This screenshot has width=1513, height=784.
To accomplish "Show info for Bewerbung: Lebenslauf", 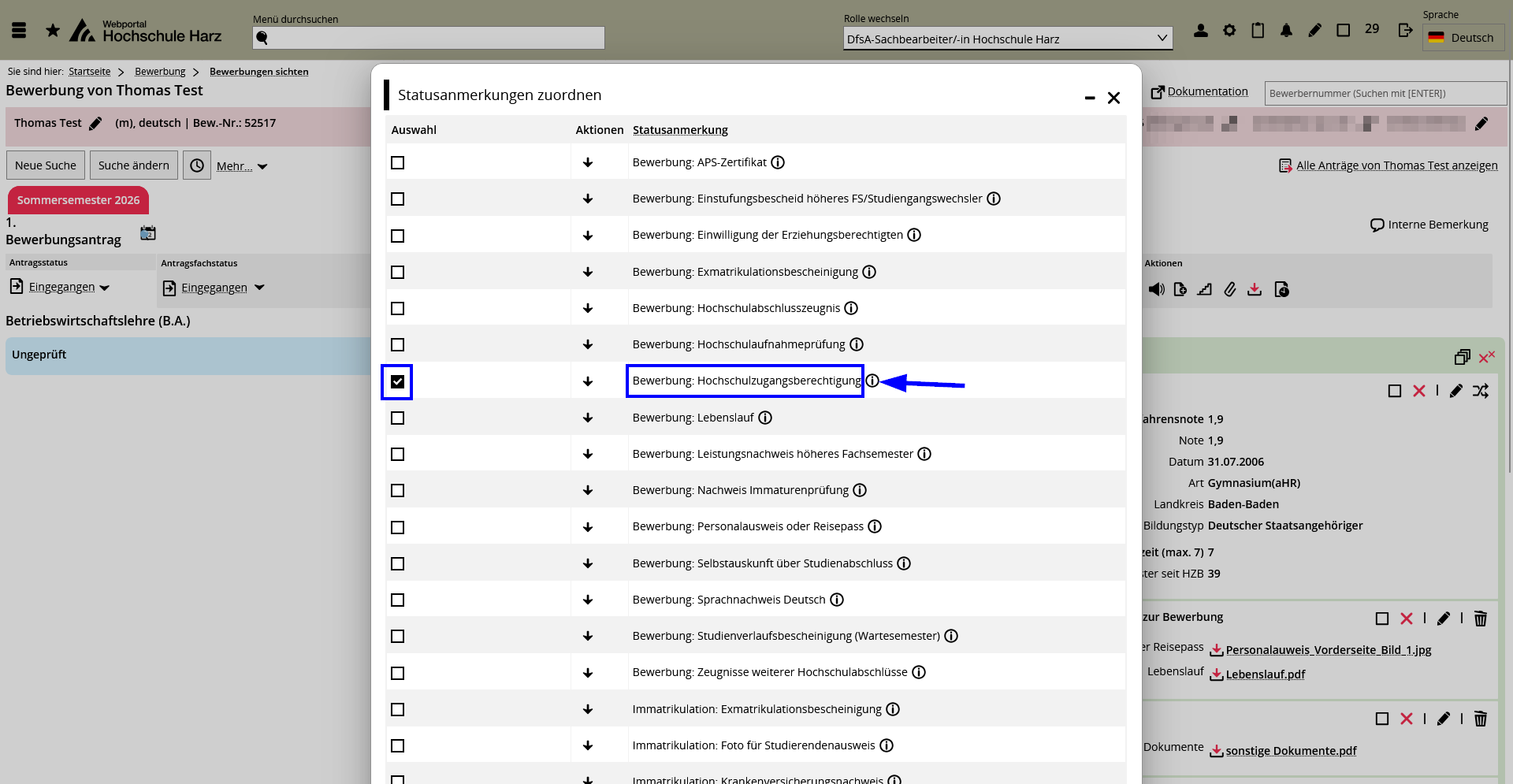I will [765, 418].
